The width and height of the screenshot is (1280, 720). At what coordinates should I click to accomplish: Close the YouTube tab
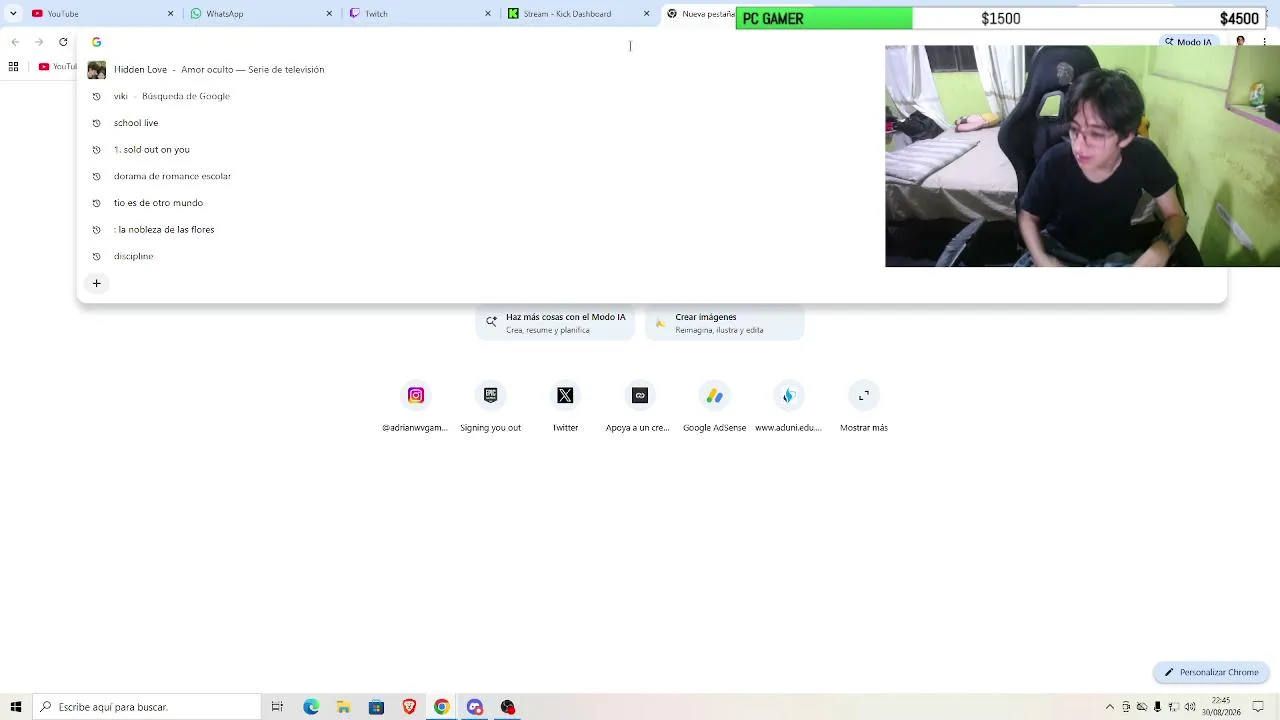[x=170, y=13]
